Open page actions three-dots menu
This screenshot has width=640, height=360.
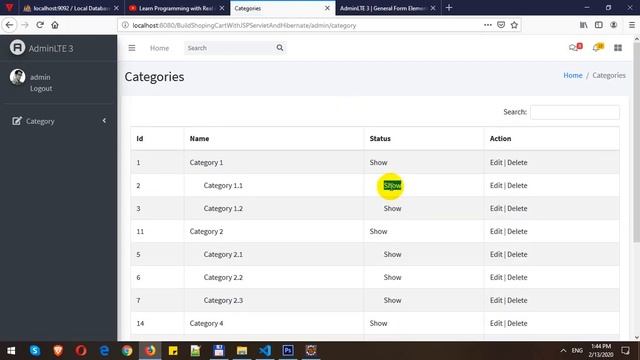[488, 25]
